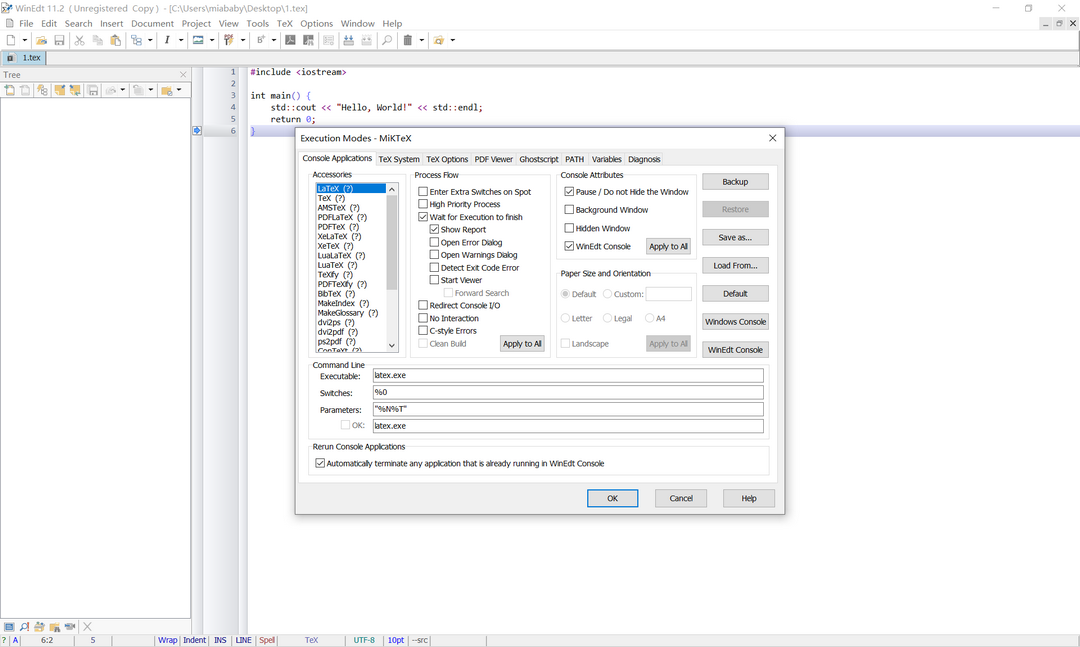Image resolution: width=1080 pixels, height=647 pixels.
Task: Uncheck Show Report option
Action: 435,230
